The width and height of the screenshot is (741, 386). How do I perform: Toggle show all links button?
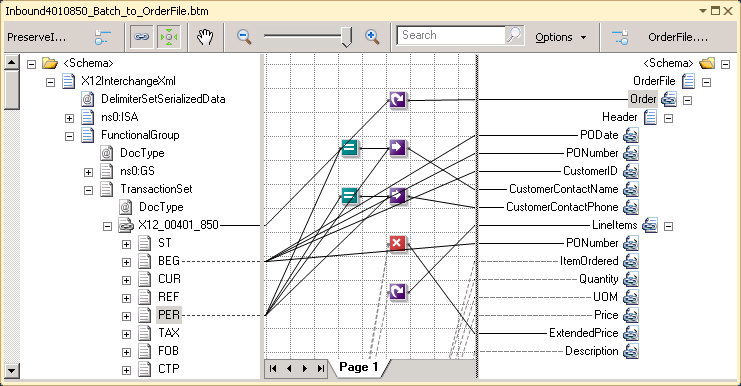click(142, 37)
